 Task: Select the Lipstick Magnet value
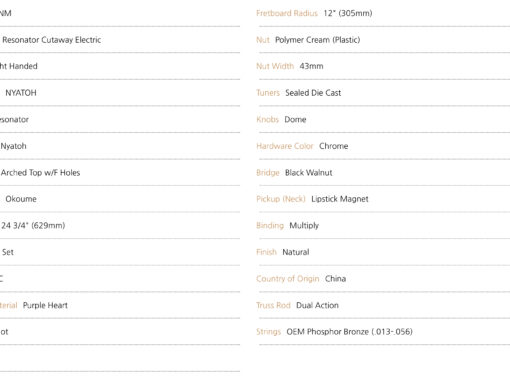click(340, 199)
